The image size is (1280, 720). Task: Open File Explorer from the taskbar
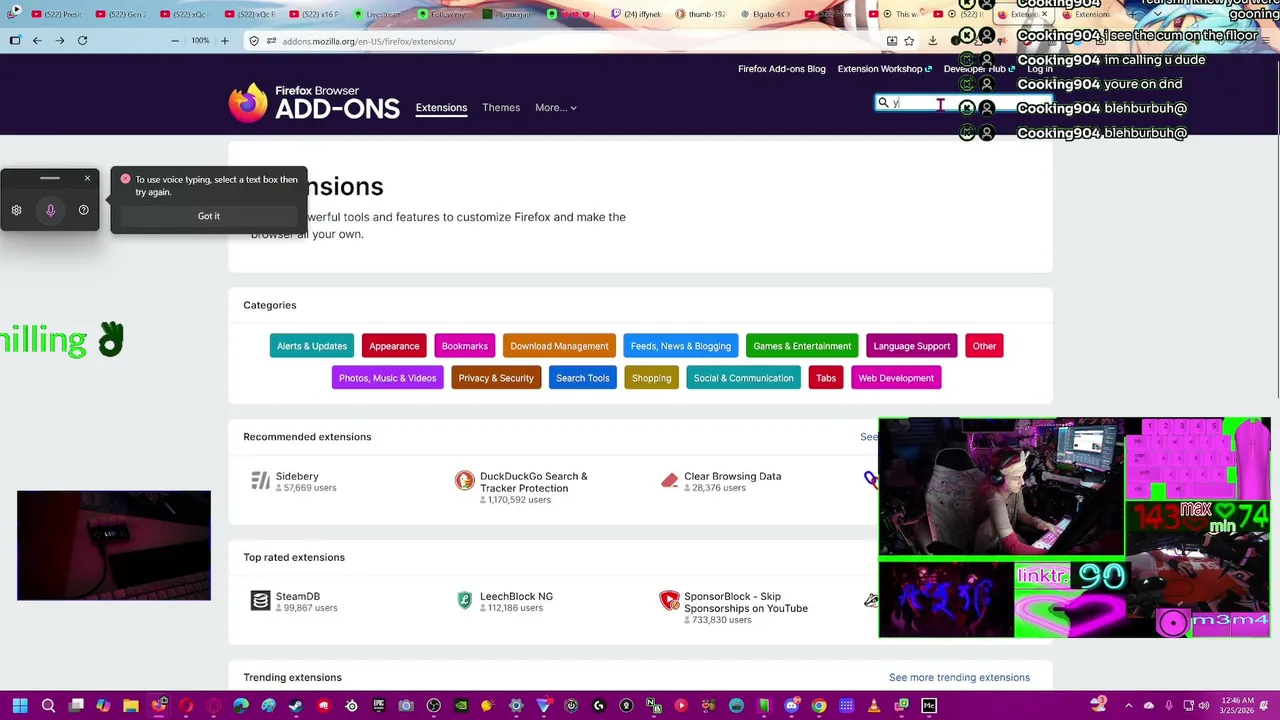pos(130,706)
